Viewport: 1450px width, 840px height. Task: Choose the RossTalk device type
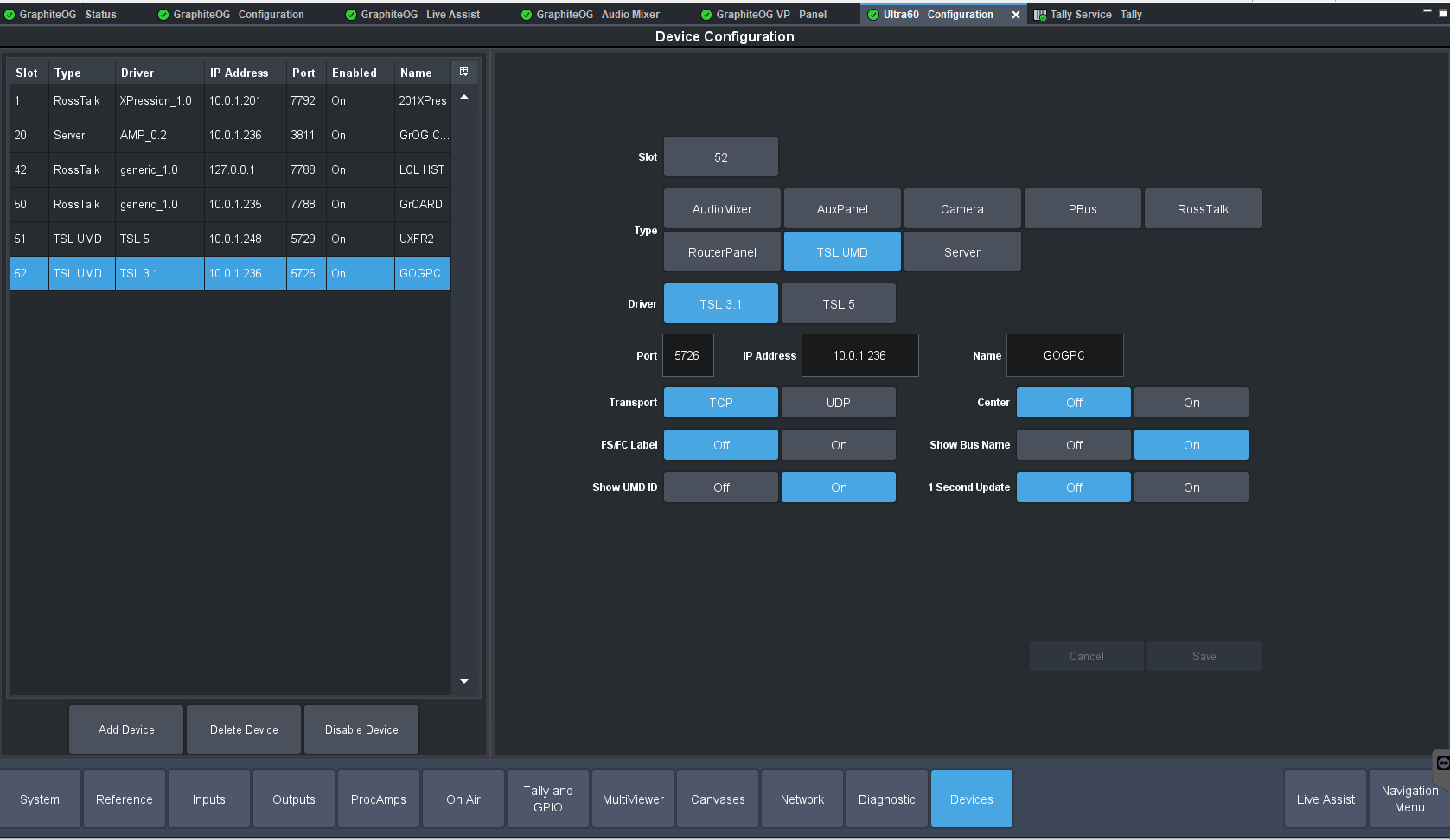pyautogui.click(x=1202, y=209)
